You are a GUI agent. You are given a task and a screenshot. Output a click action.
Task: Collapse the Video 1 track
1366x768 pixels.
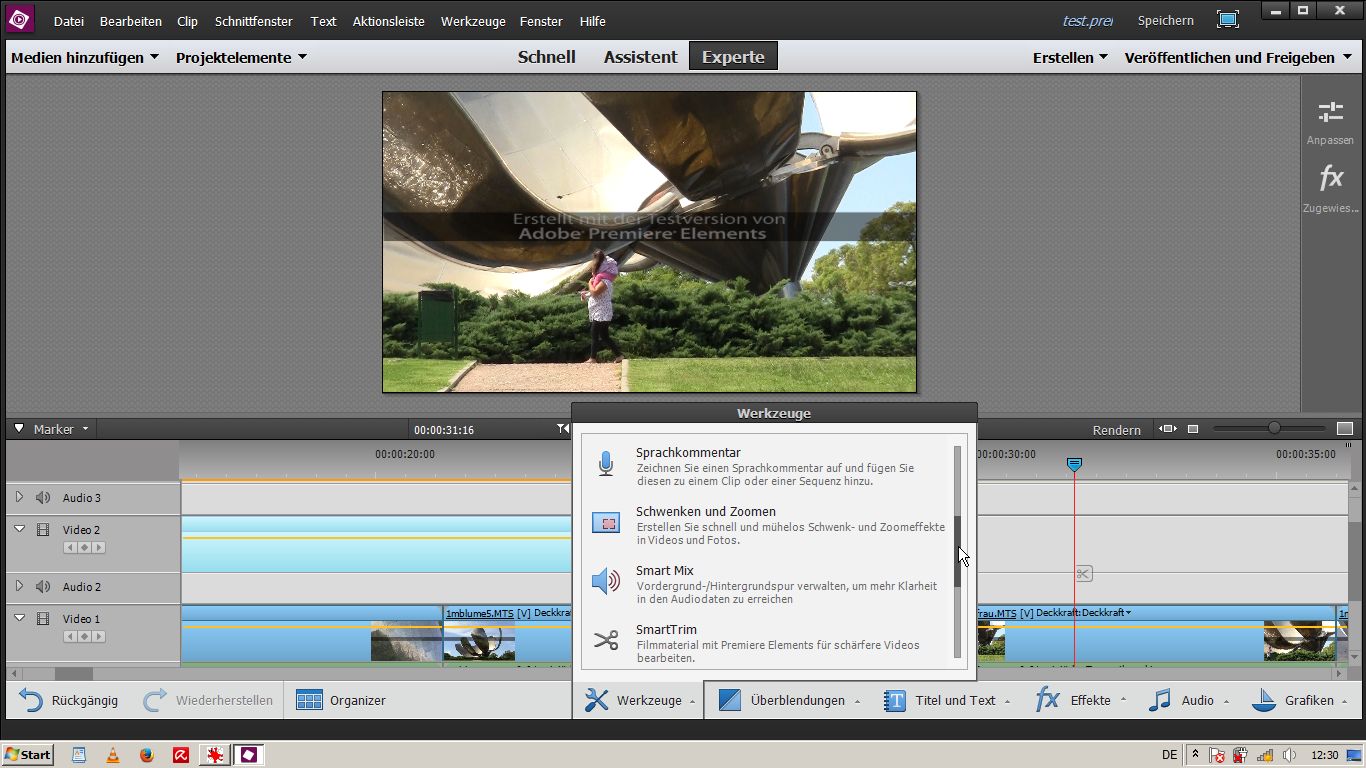point(19,618)
